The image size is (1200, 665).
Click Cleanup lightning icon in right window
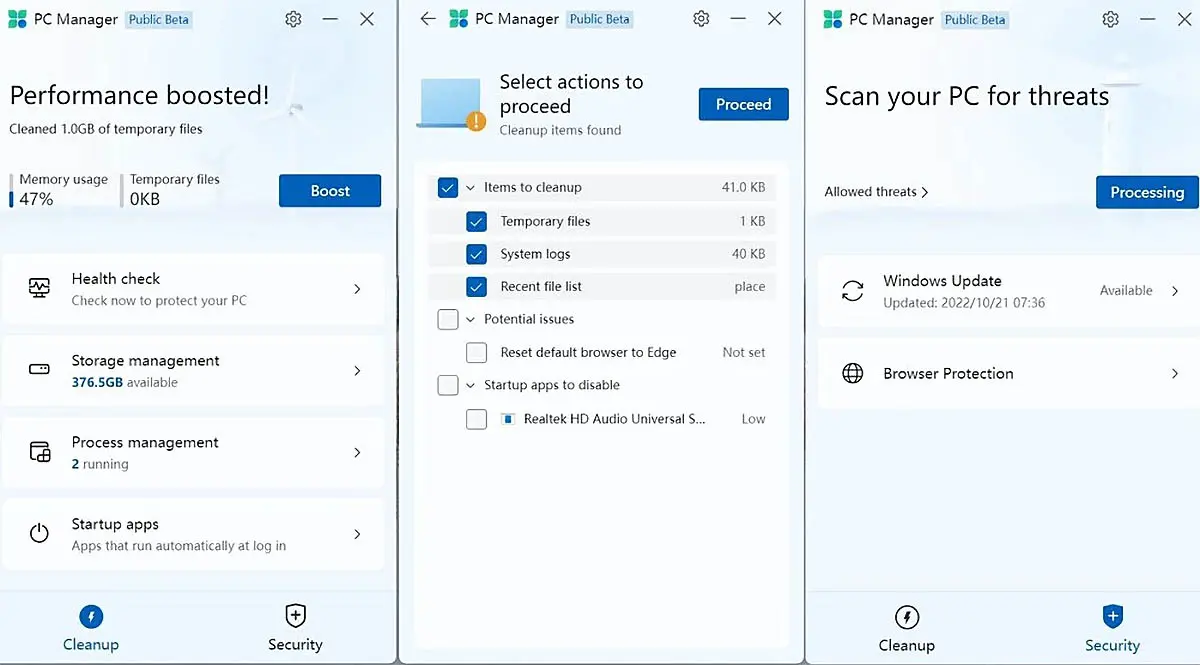point(907,616)
